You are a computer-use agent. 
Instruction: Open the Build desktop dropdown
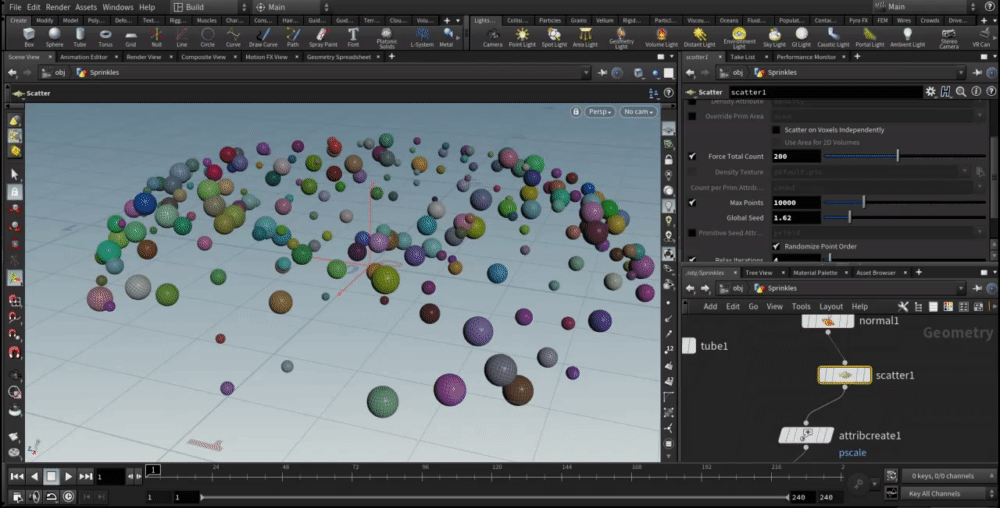(210, 7)
